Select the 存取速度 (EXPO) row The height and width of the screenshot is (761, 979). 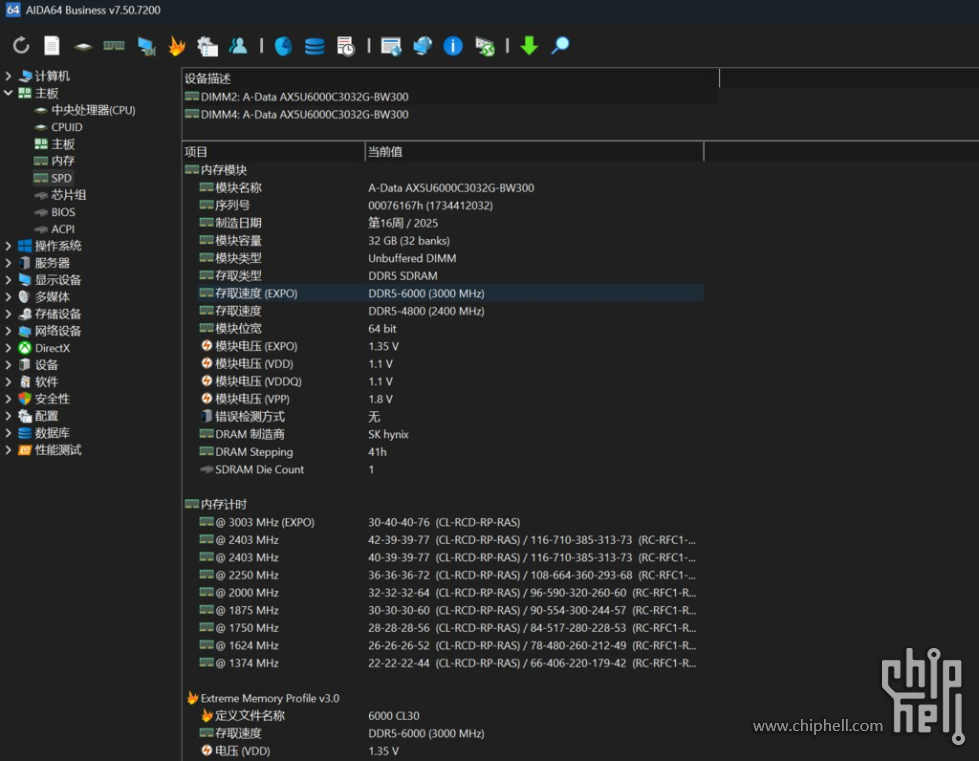point(451,293)
